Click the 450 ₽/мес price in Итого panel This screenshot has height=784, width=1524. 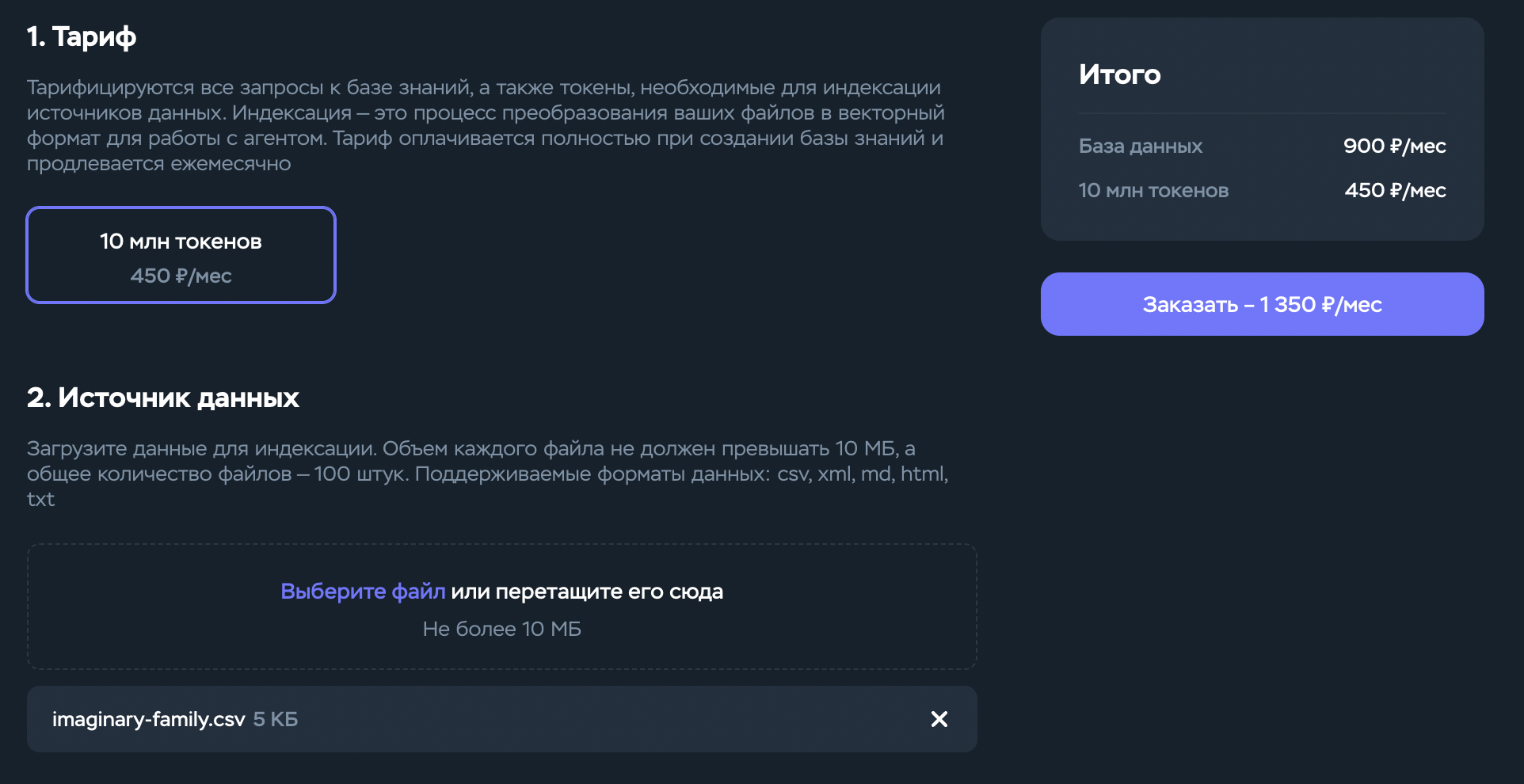pos(1395,190)
